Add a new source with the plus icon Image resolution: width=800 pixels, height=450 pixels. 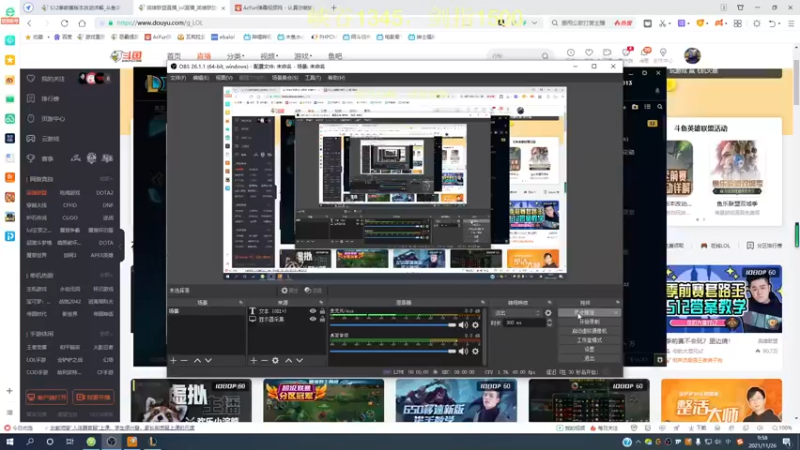(x=253, y=360)
